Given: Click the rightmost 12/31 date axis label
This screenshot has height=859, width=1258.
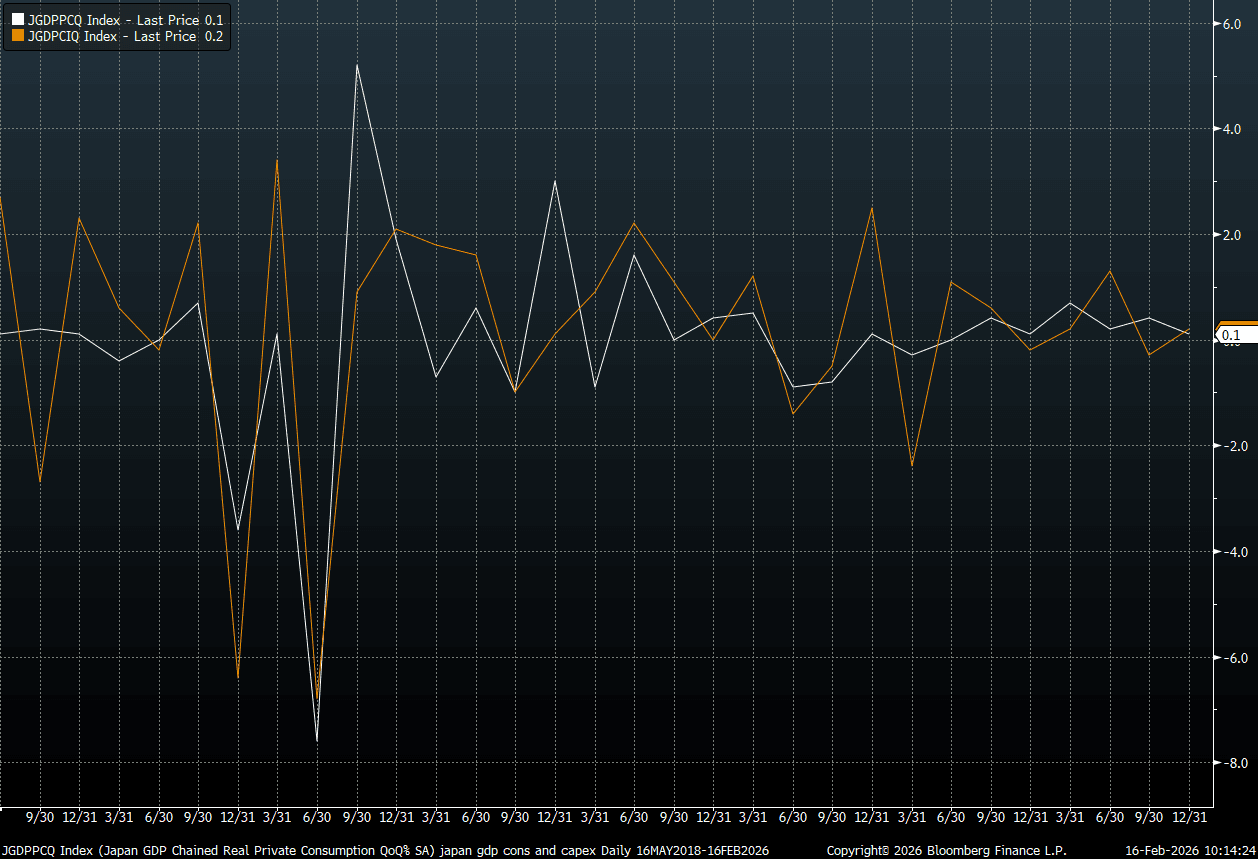Looking at the screenshot, I should point(1188,817).
